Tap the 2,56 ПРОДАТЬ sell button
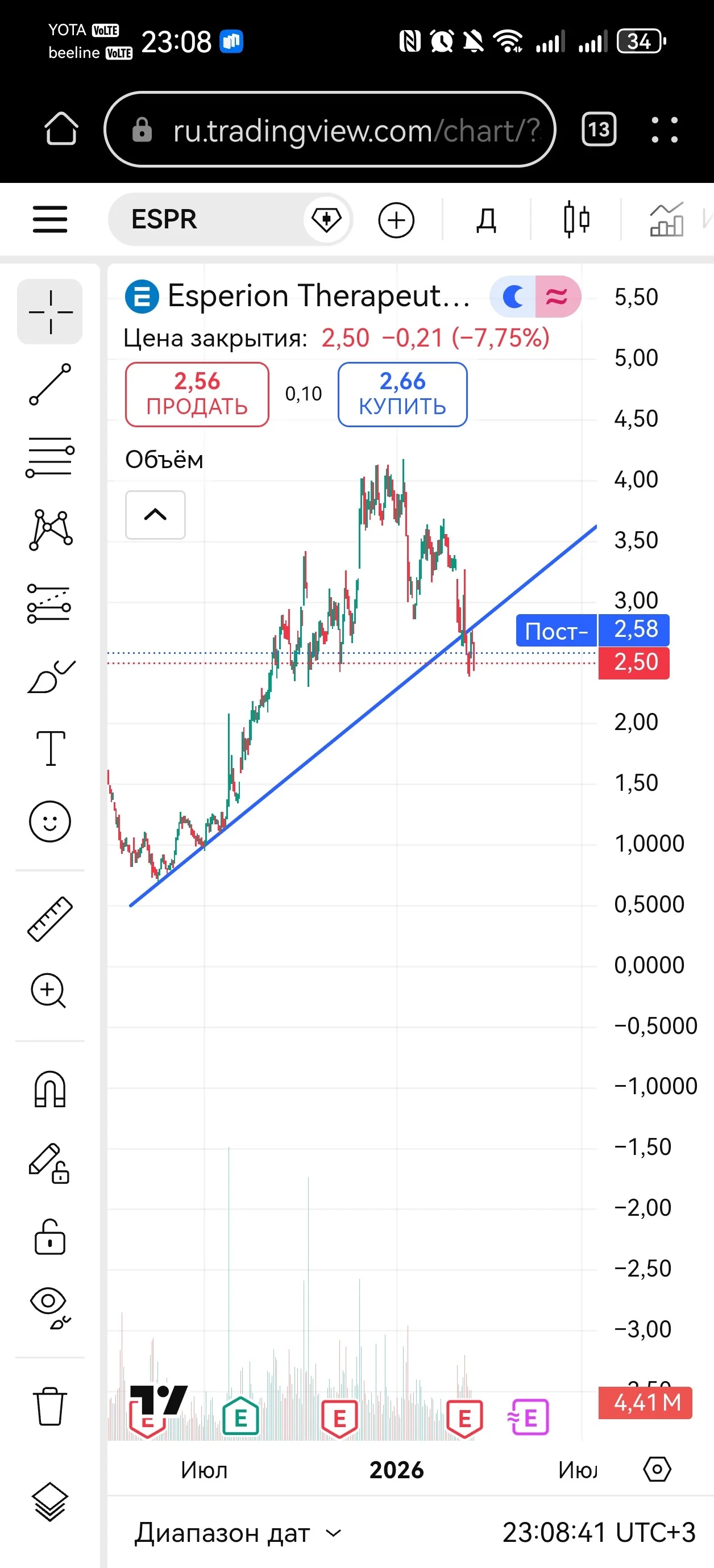Screen dimensions: 714x1568 click(x=197, y=394)
